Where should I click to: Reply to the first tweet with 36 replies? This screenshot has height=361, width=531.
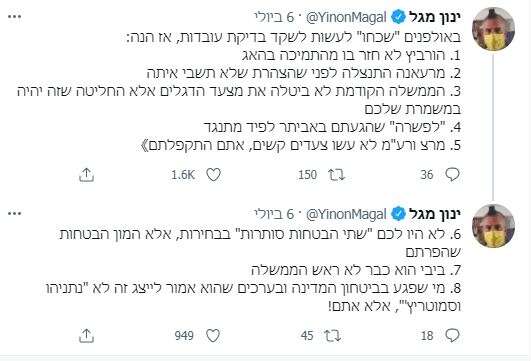pyautogui.click(x=452, y=175)
